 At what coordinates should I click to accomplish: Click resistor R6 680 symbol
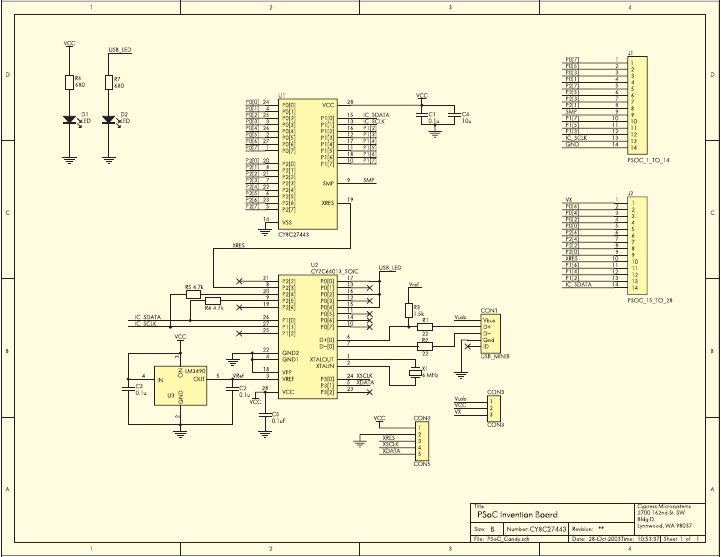point(69,83)
